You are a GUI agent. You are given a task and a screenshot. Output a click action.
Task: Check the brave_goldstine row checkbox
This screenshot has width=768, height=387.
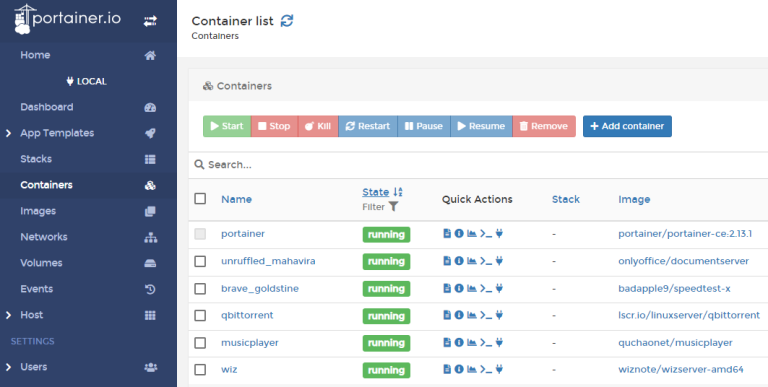tap(200, 289)
